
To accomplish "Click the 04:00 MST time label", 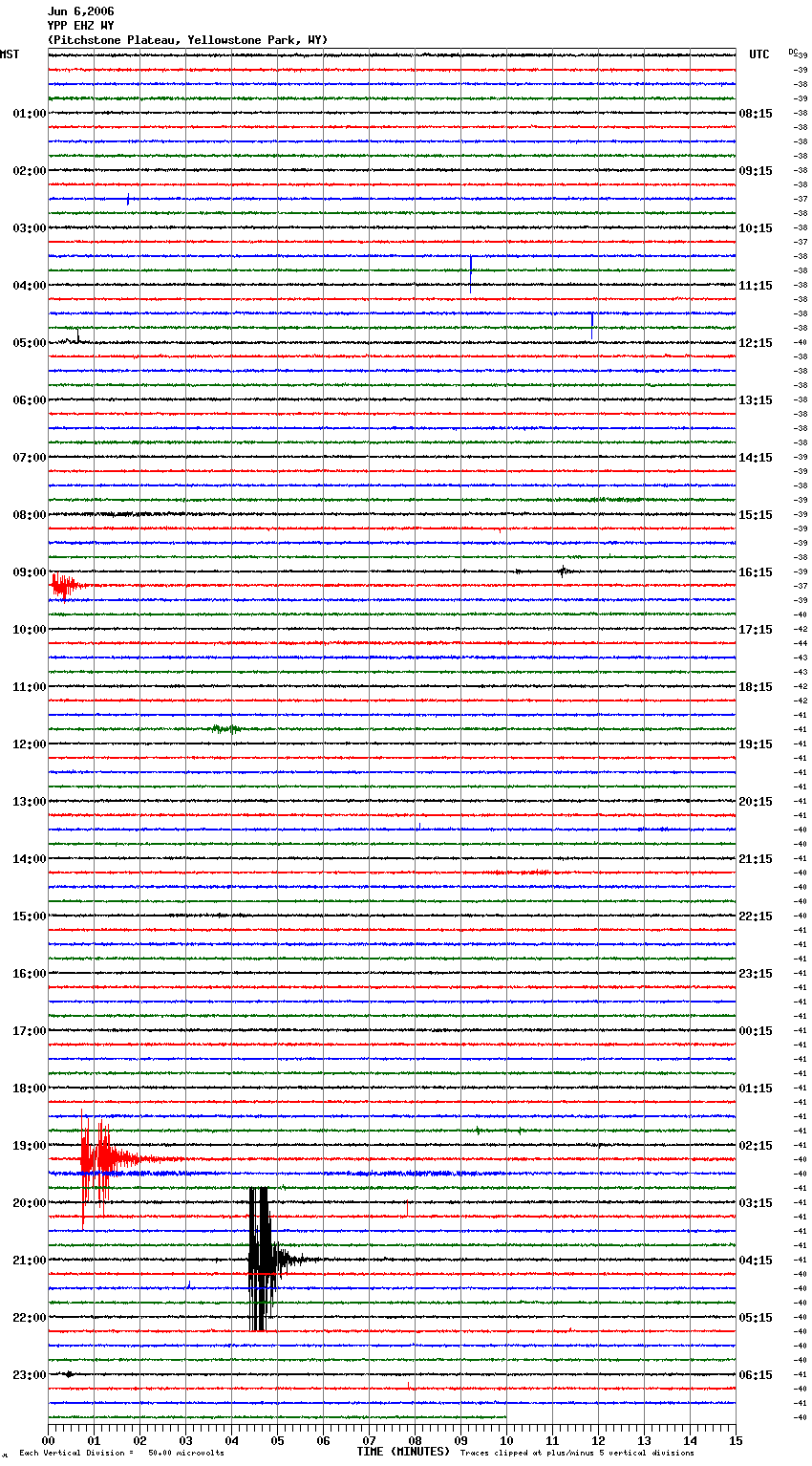I will [29, 286].
